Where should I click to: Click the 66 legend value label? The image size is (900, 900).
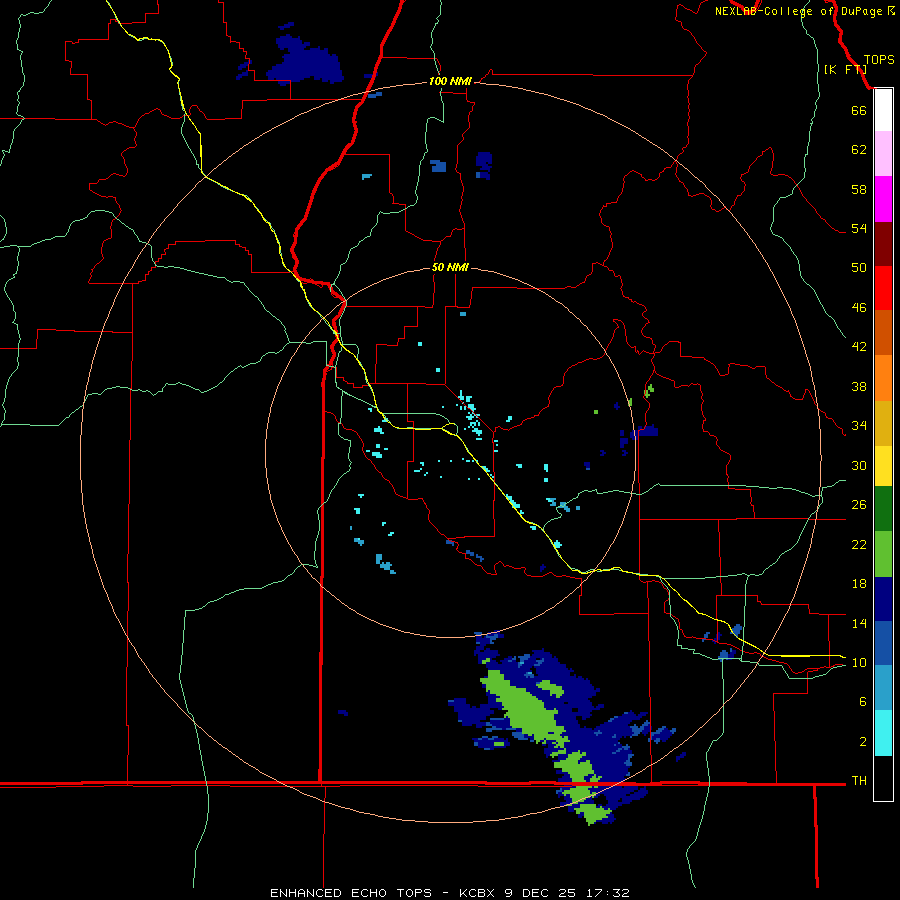859,111
